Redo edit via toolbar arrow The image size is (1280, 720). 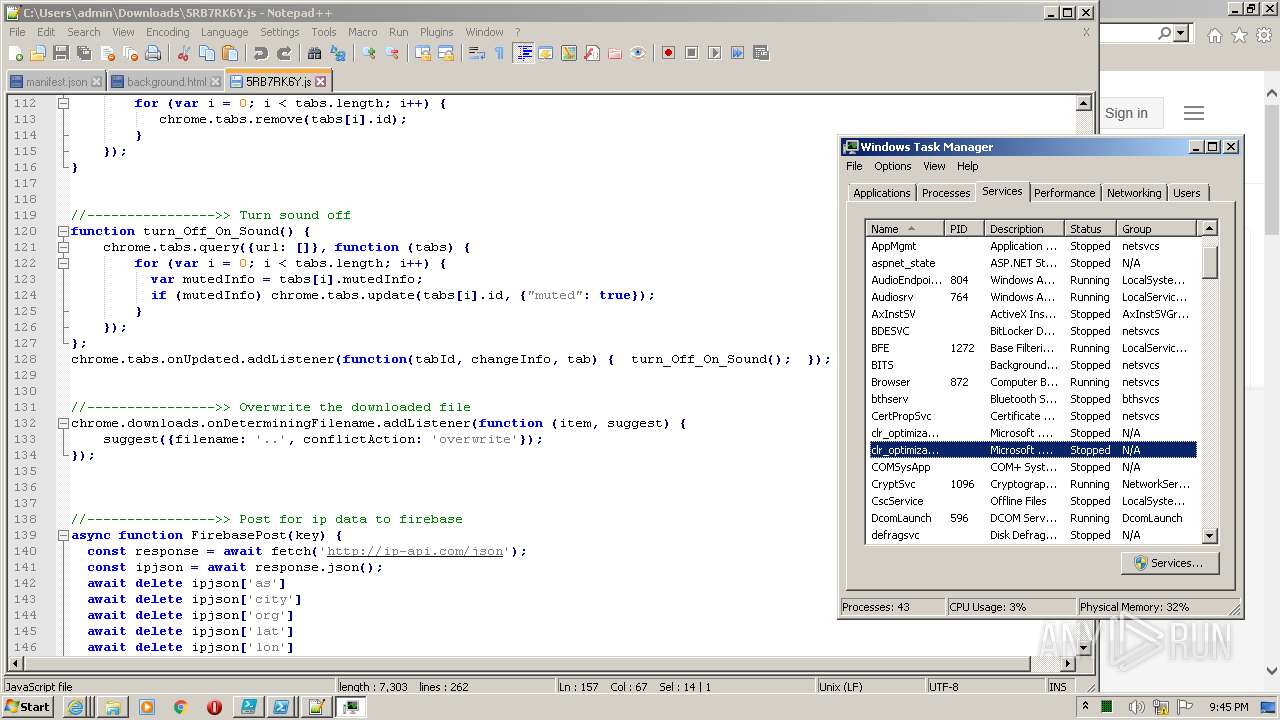tap(284, 53)
